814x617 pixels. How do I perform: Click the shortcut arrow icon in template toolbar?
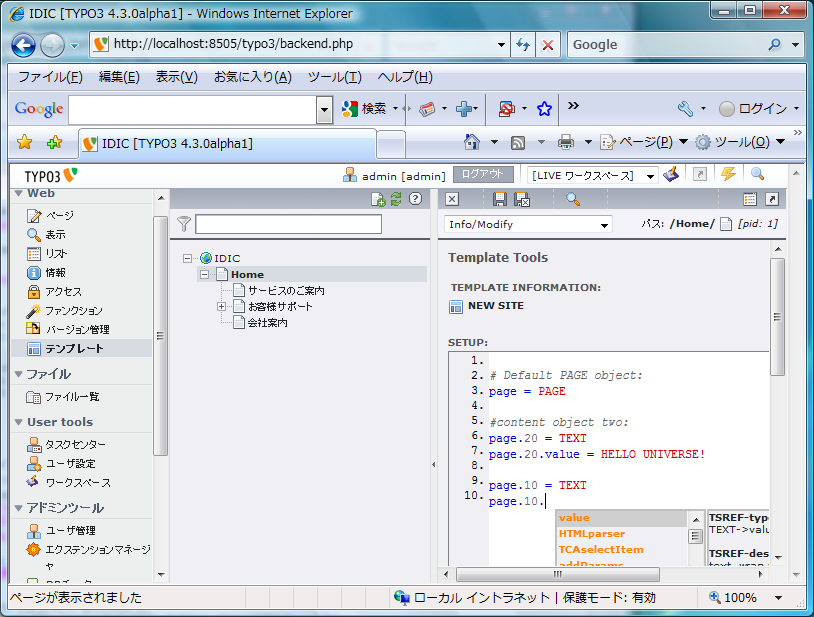772,199
